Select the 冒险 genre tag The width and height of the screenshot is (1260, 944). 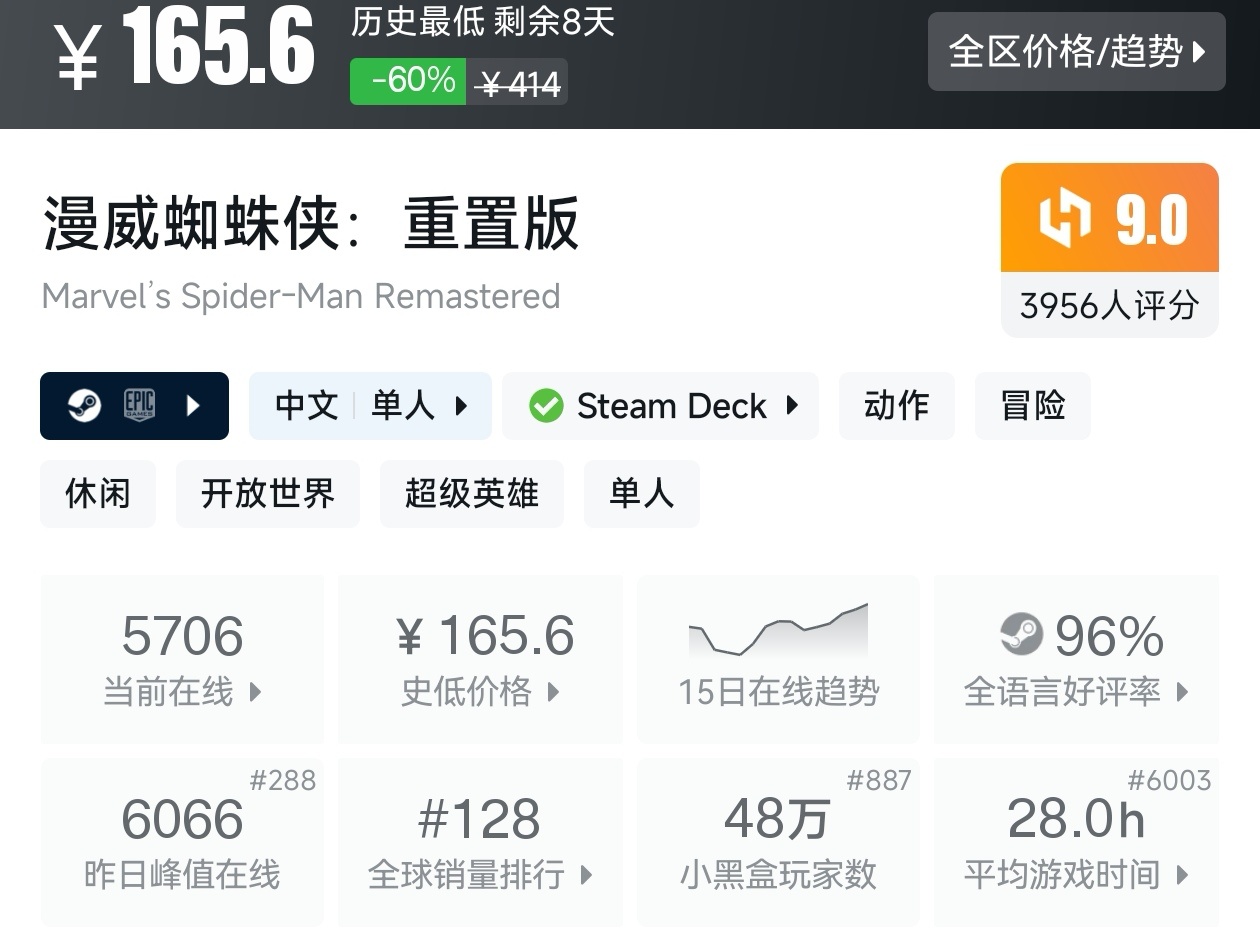pyautogui.click(x=1033, y=406)
